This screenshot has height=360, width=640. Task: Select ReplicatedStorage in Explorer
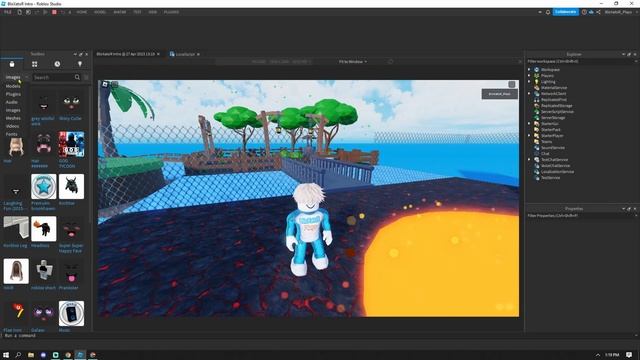556,106
